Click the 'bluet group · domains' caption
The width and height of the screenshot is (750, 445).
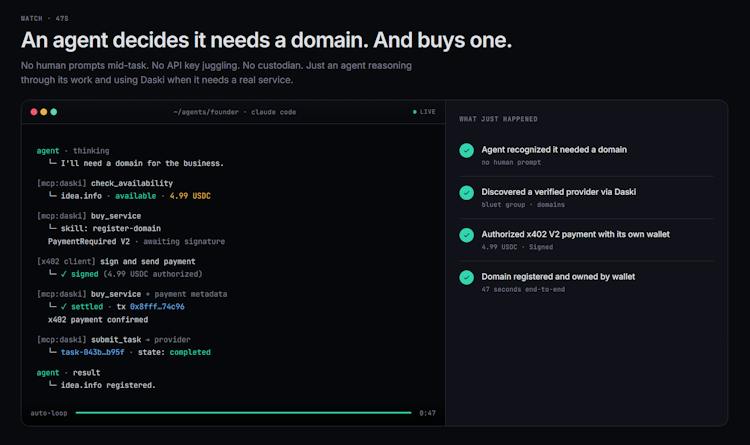click(523, 205)
